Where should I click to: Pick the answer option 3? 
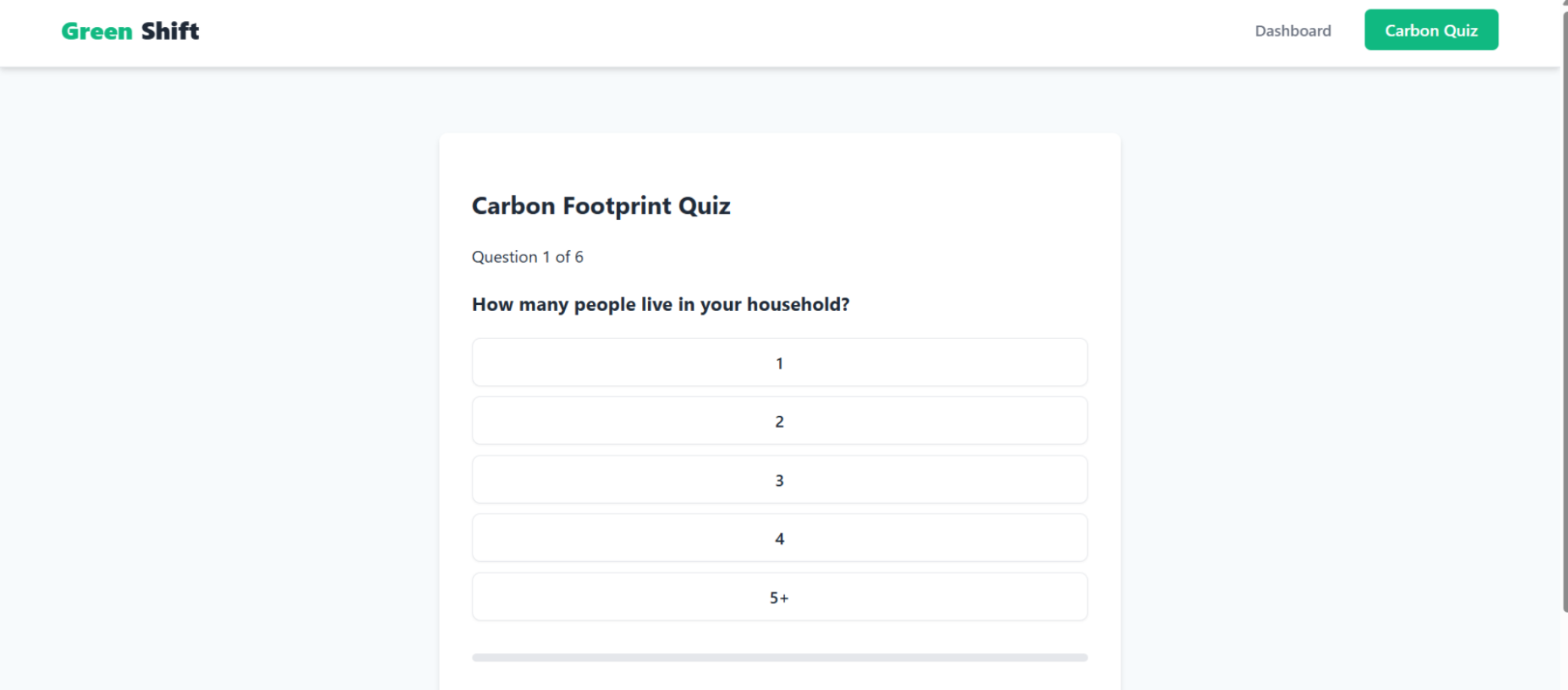(x=779, y=480)
